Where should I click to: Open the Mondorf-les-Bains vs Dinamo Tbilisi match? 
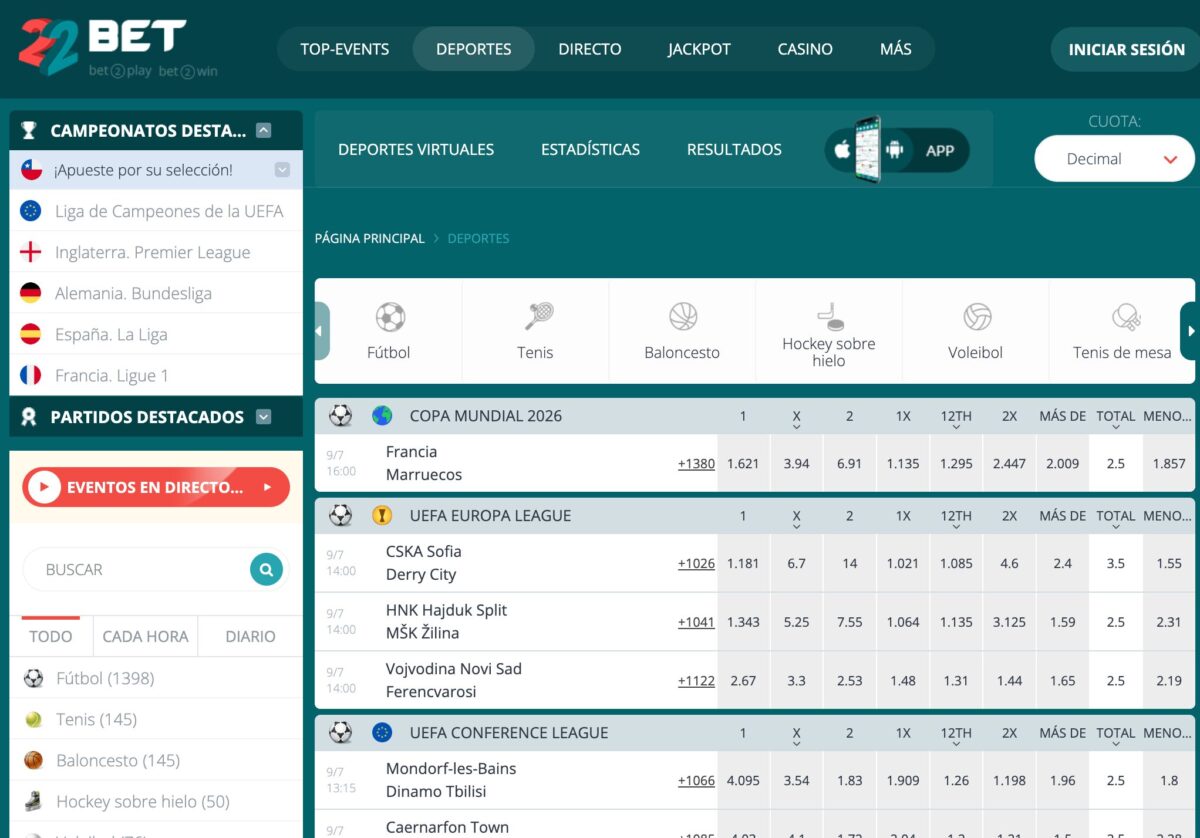(451, 780)
